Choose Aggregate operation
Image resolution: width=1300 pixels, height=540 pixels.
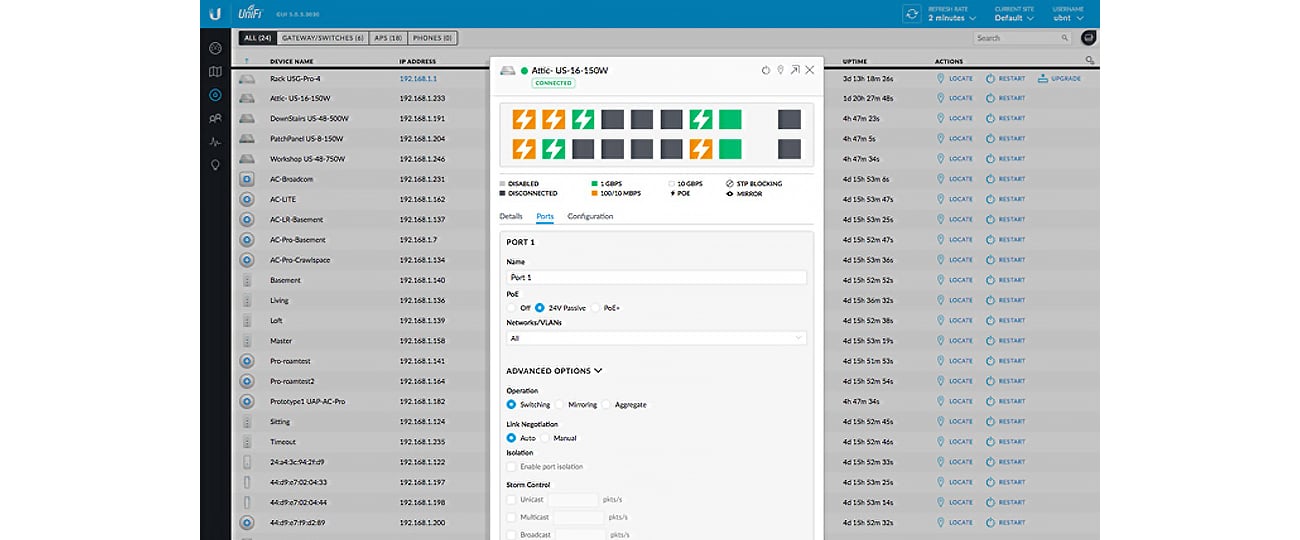pyautogui.click(x=606, y=405)
